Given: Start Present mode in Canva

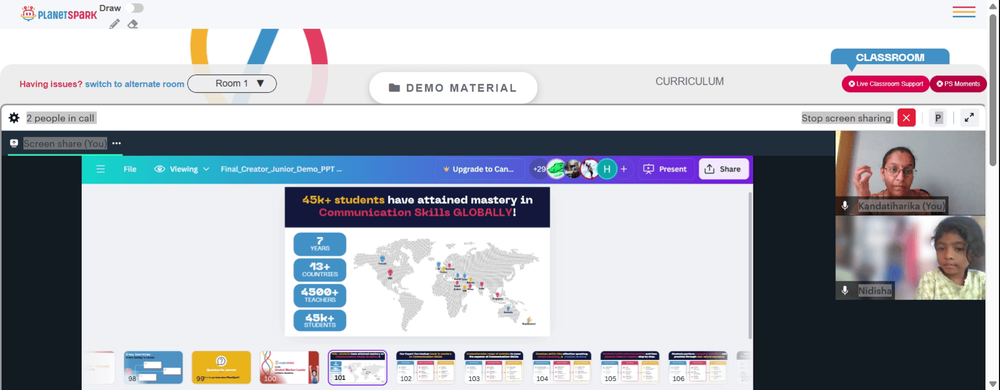Looking at the screenshot, I should (x=666, y=169).
